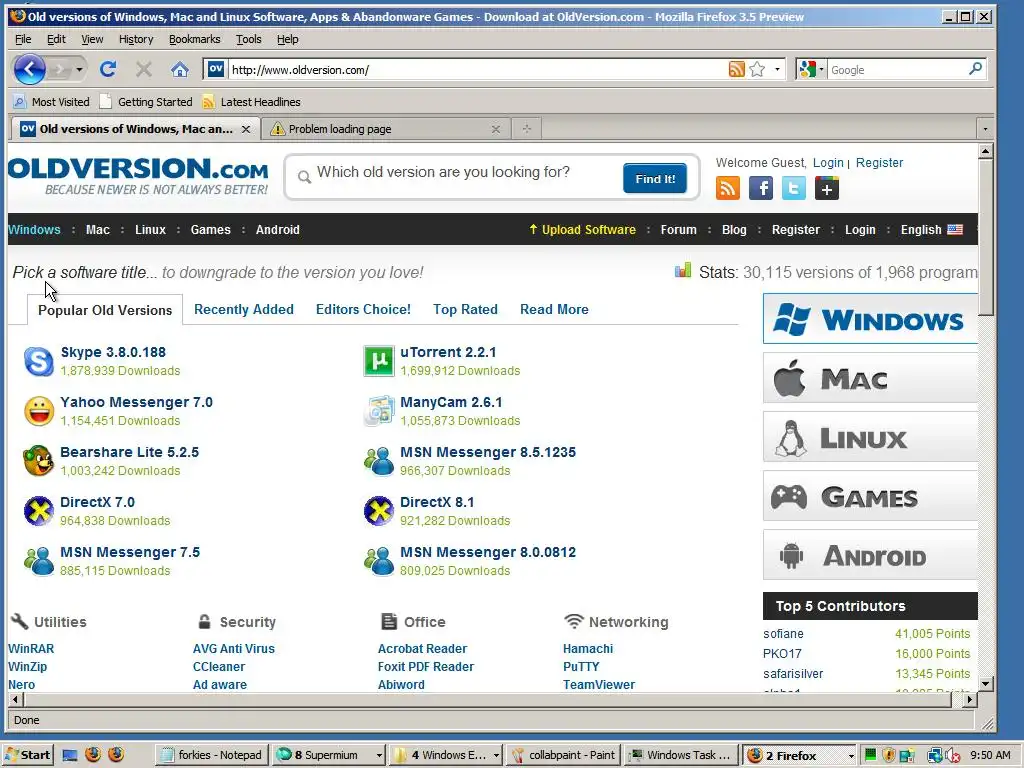Image resolution: width=1024 pixels, height=768 pixels.
Task: Open the Bookmarks menu
Action: pyautogui.click(x=195, y=39)
